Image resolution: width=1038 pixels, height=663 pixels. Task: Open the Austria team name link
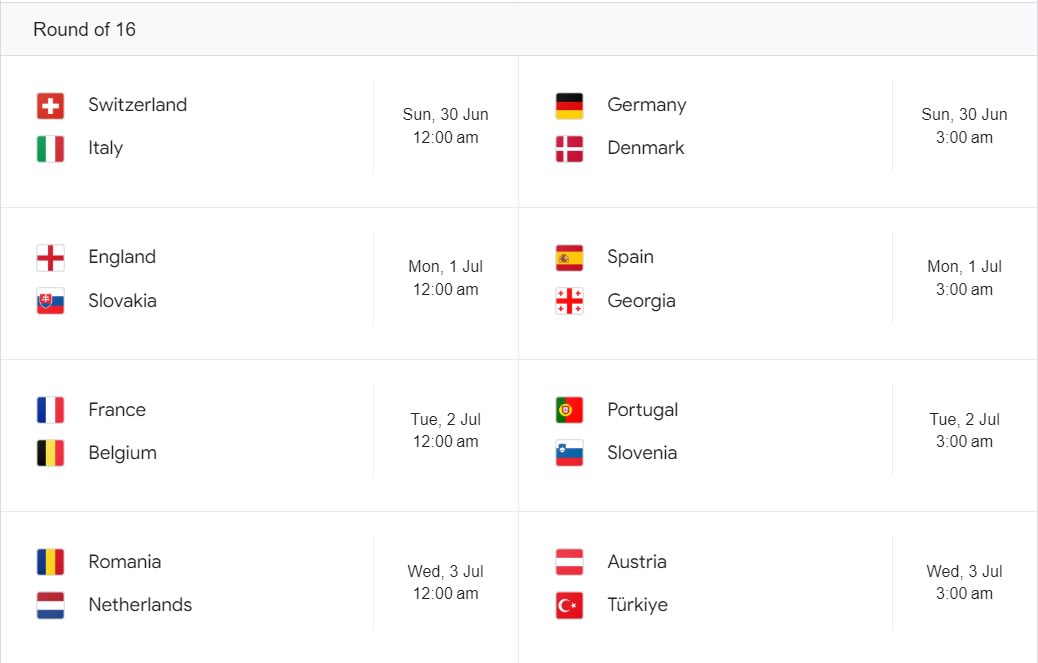pos(637,562)
